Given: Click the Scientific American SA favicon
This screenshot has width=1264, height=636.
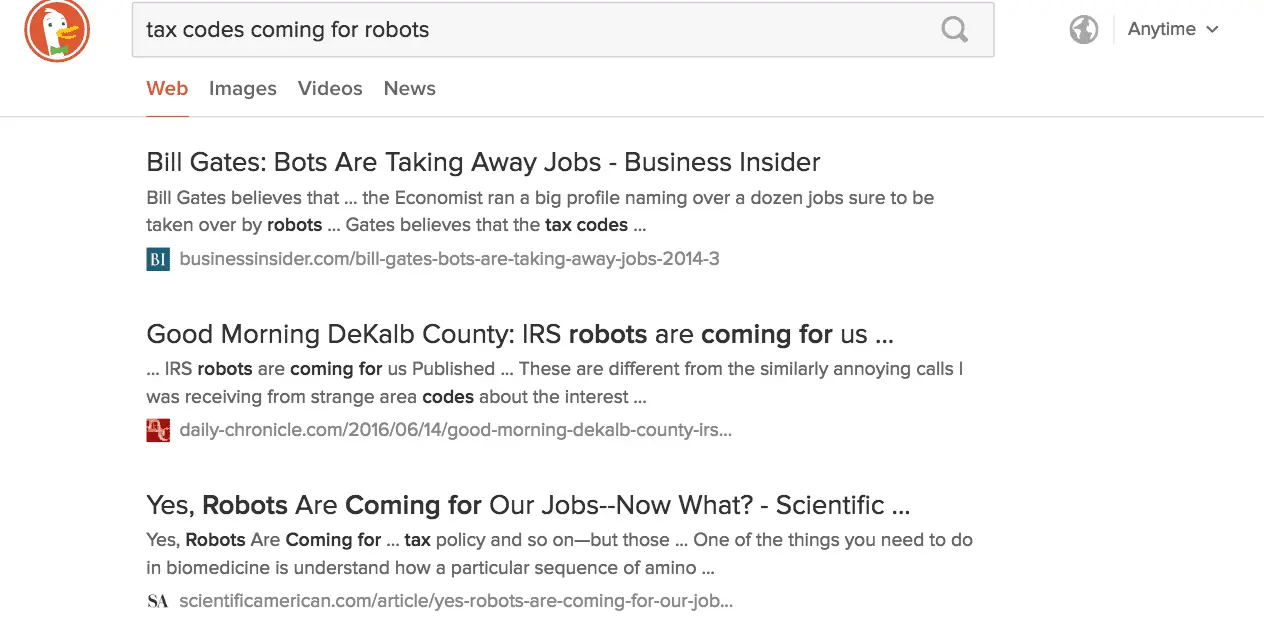Looking at the screenshot, I should 158,602.
